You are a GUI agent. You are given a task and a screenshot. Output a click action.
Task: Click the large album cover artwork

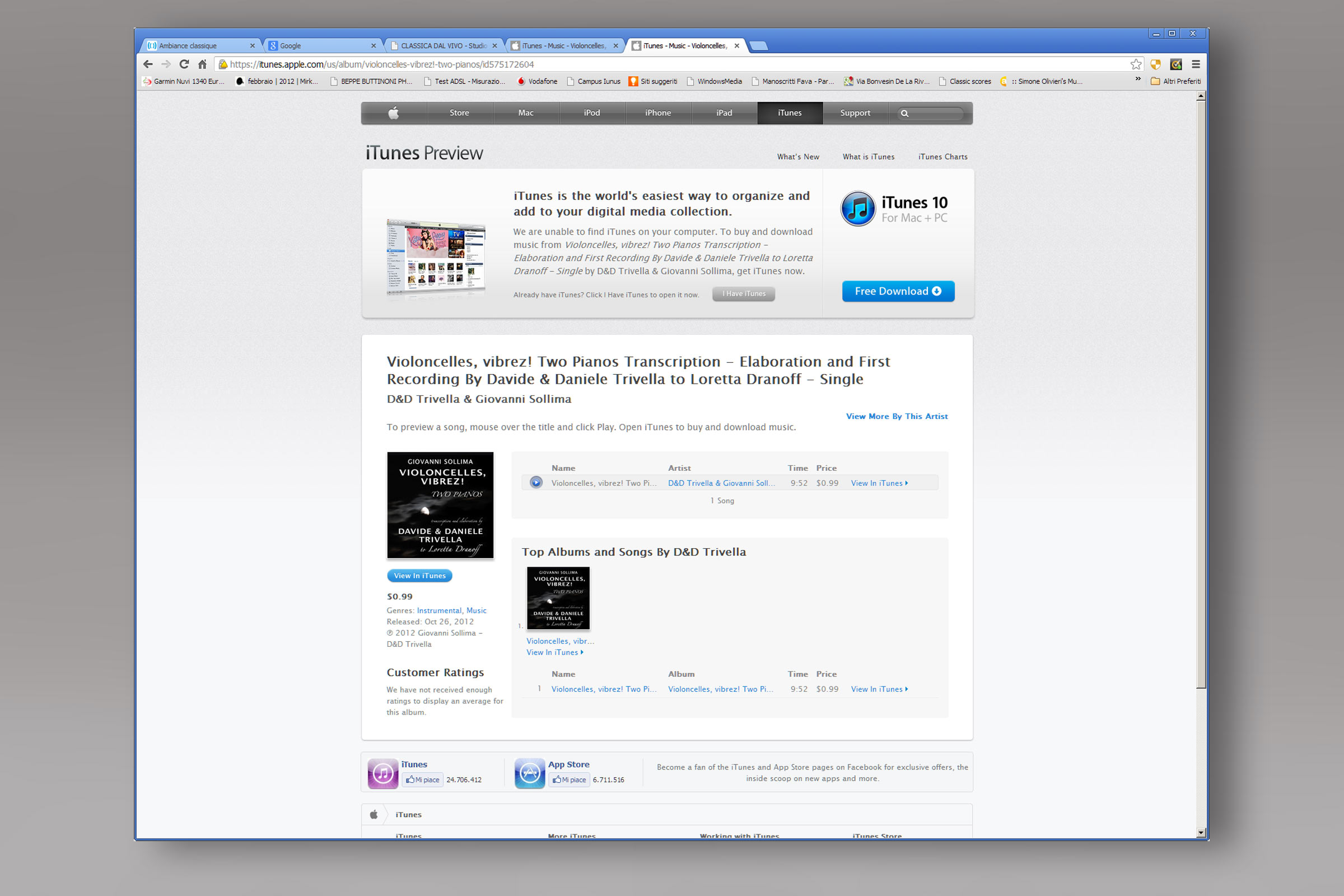click(440, 505)
